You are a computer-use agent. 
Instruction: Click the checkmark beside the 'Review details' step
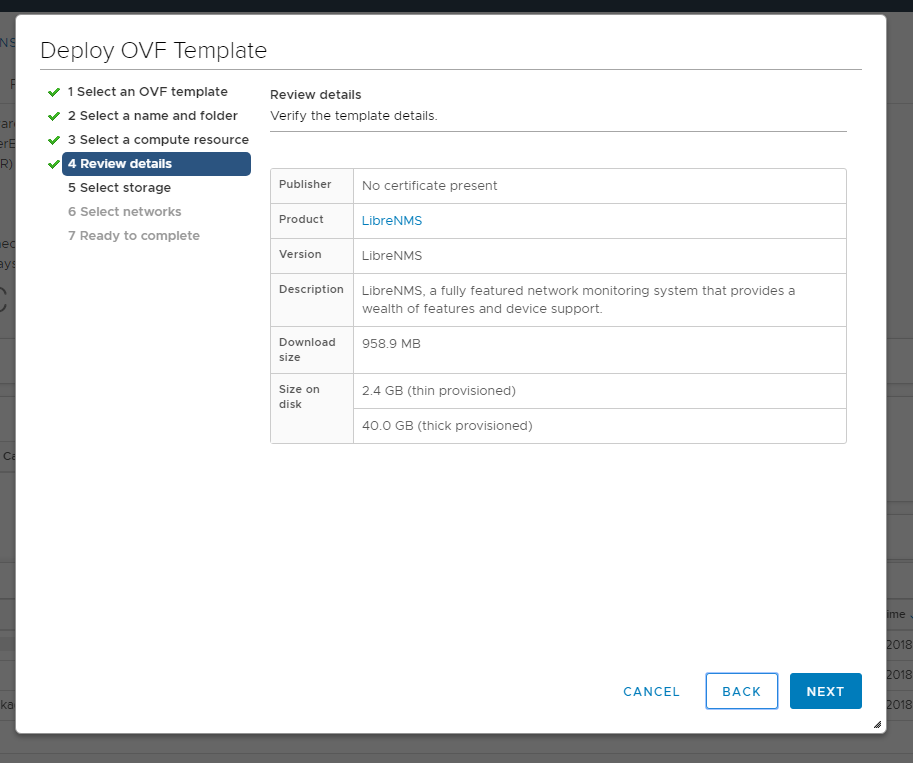tap(54, 164)
